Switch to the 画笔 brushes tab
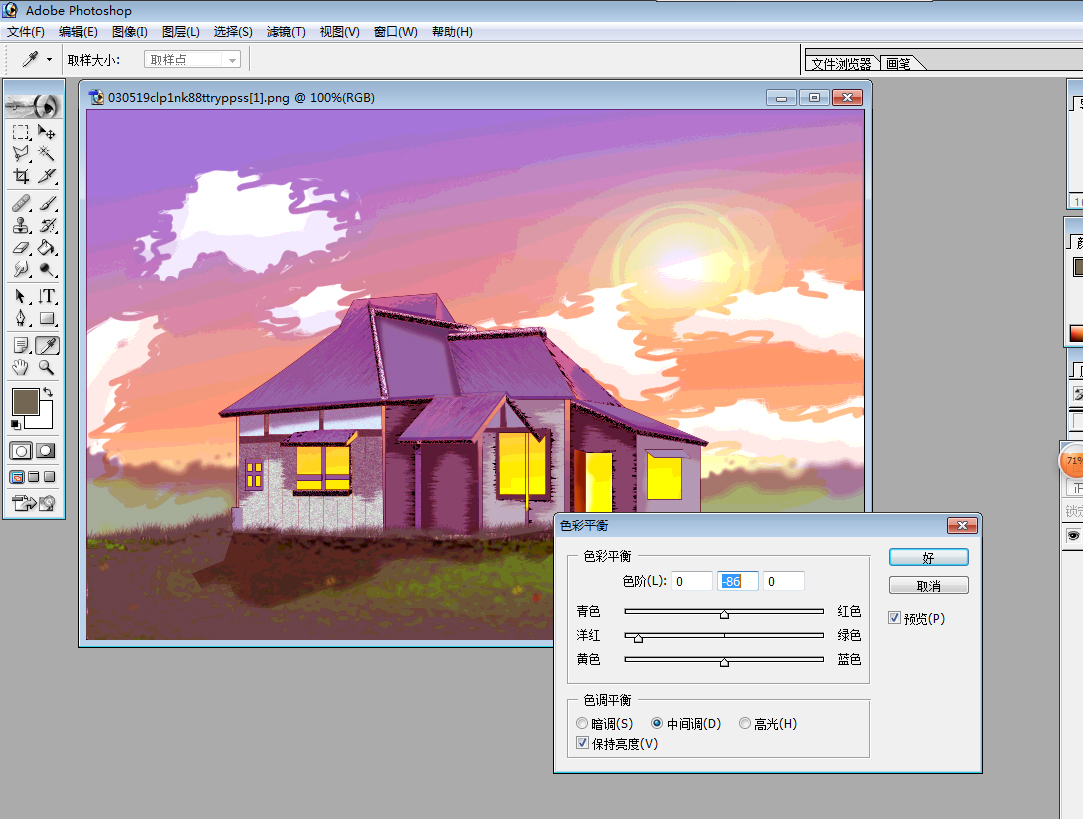 tap(899, 64)
